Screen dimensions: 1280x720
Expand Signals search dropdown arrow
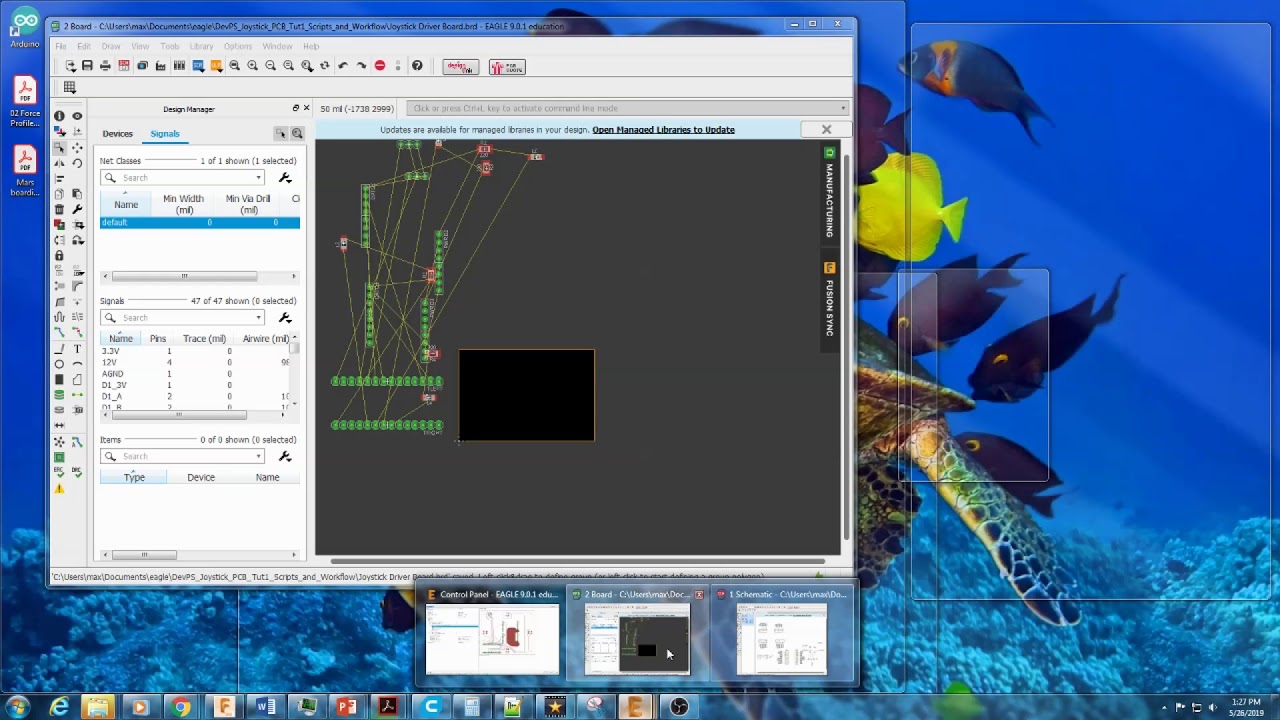pyautogui.click(x=258, y=318)
